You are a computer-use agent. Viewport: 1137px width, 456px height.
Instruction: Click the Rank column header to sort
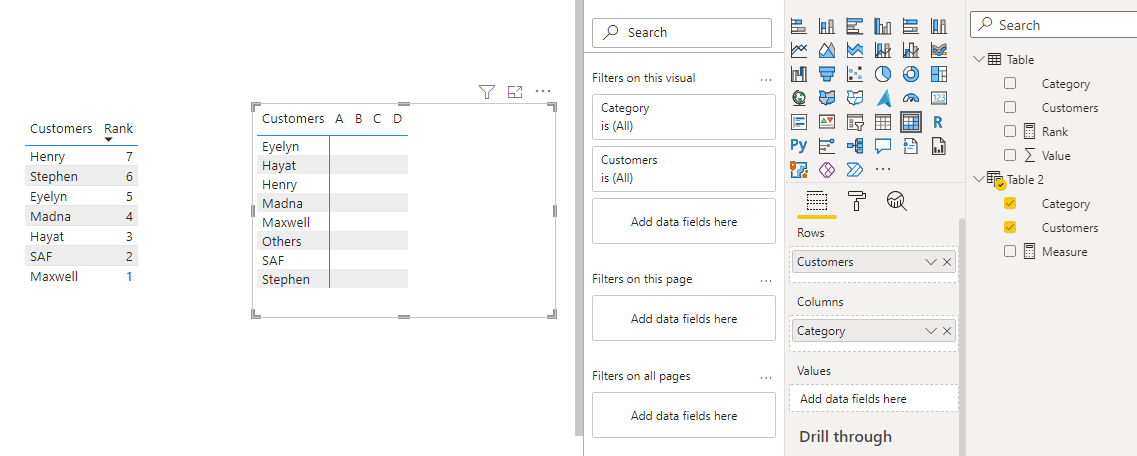[118, 128]
